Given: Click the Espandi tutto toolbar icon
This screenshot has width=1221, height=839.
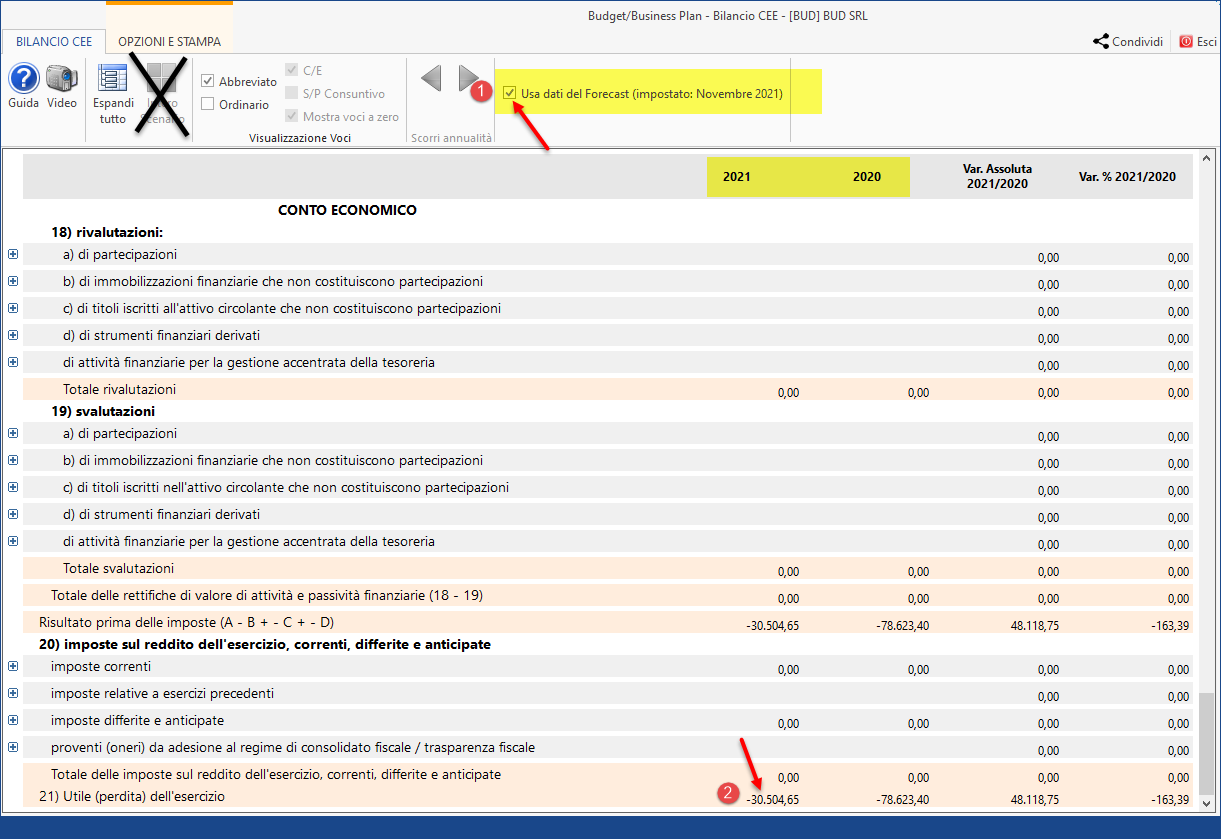Looking at the screenshot, I should coord(113,80).
